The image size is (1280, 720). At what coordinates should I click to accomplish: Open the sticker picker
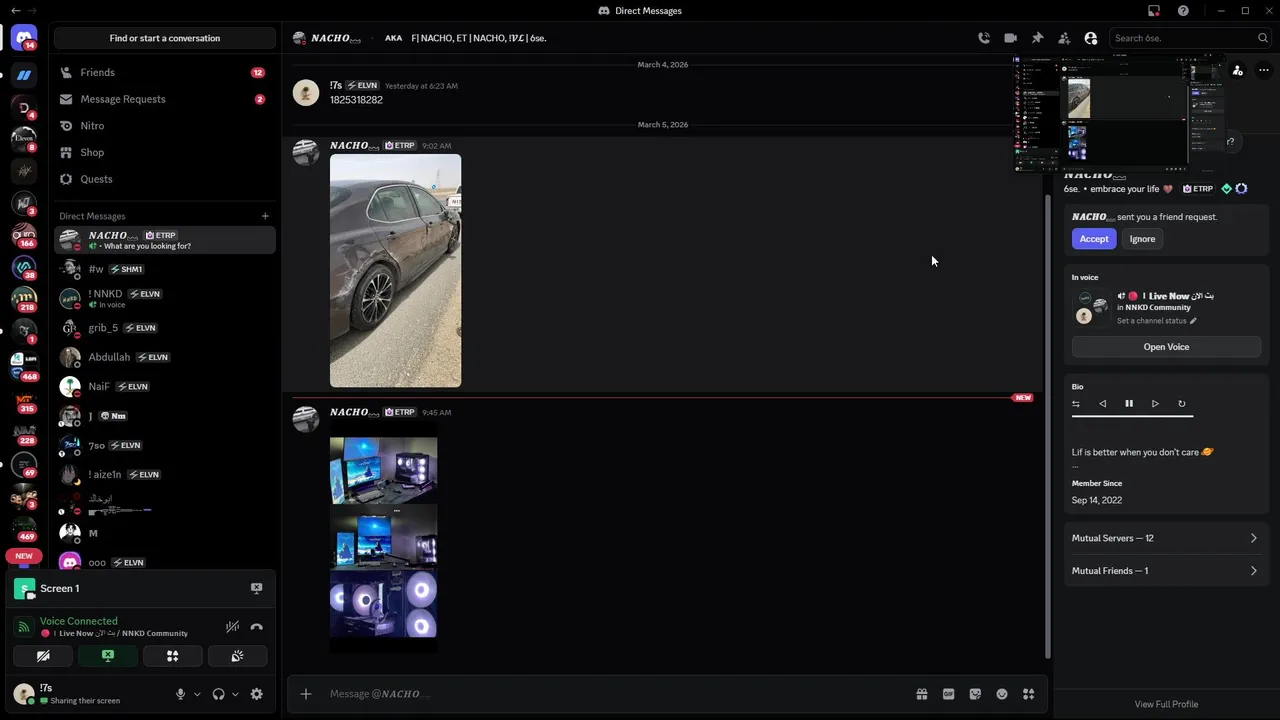point(975,694)
